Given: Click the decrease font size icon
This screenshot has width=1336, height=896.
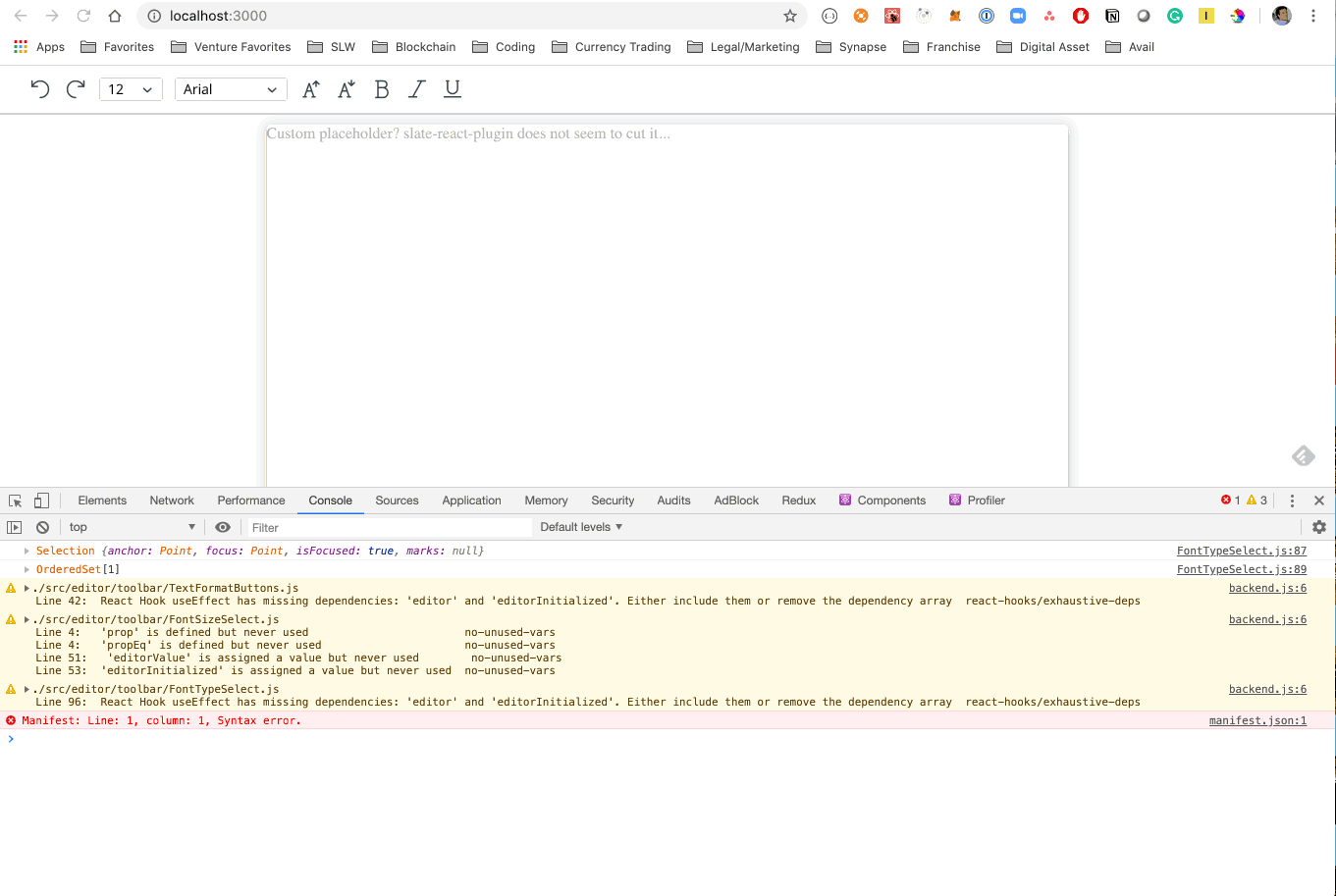Looking at the screenshot, I should (347, 89).
